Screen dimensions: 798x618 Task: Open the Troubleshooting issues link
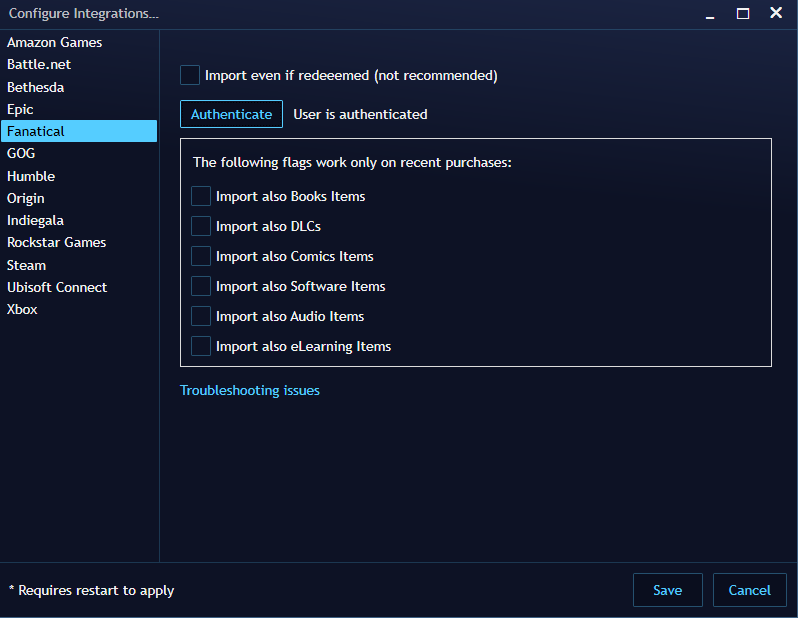coord(250,390)
